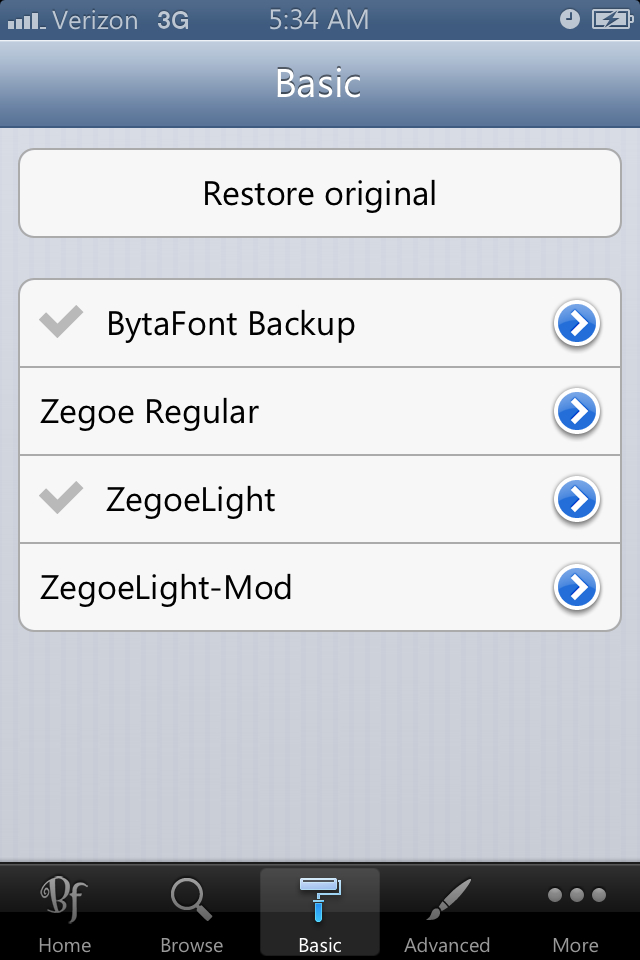Toggle checkmark beside ZegoeLight
640x960 pixels.
point(61,499)
